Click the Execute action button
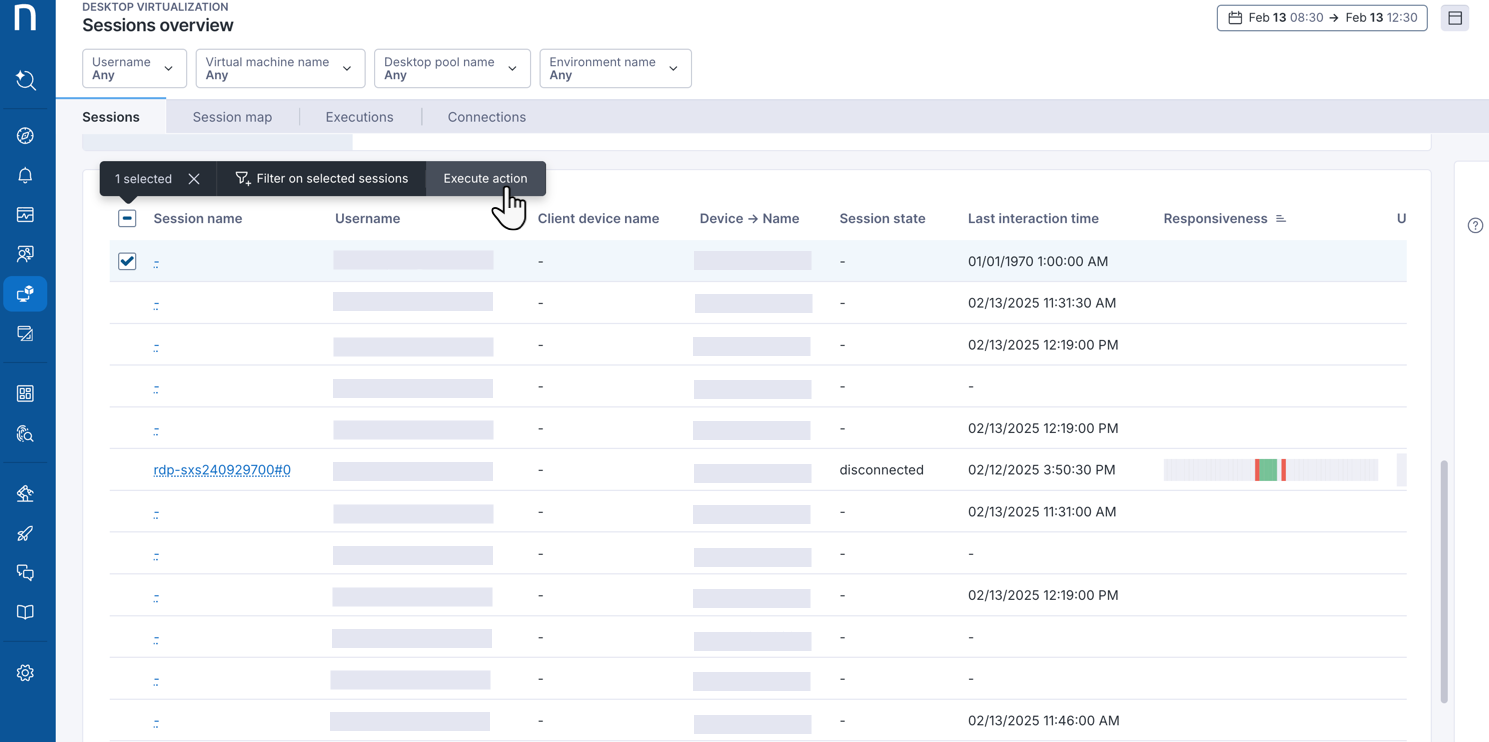The image size is (1489, 742). tap(485, 179)
